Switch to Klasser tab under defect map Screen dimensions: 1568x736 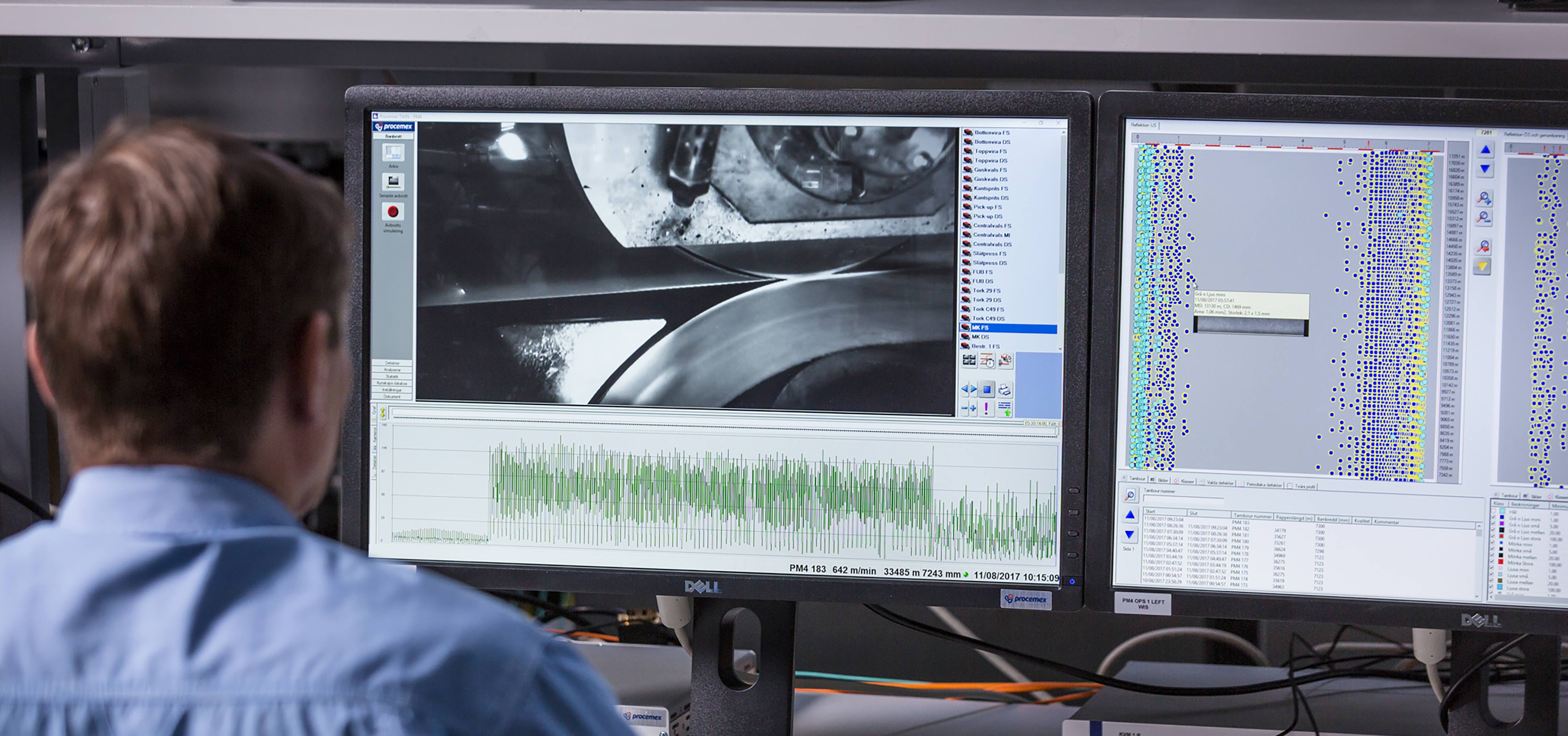tap(1184, 481)
